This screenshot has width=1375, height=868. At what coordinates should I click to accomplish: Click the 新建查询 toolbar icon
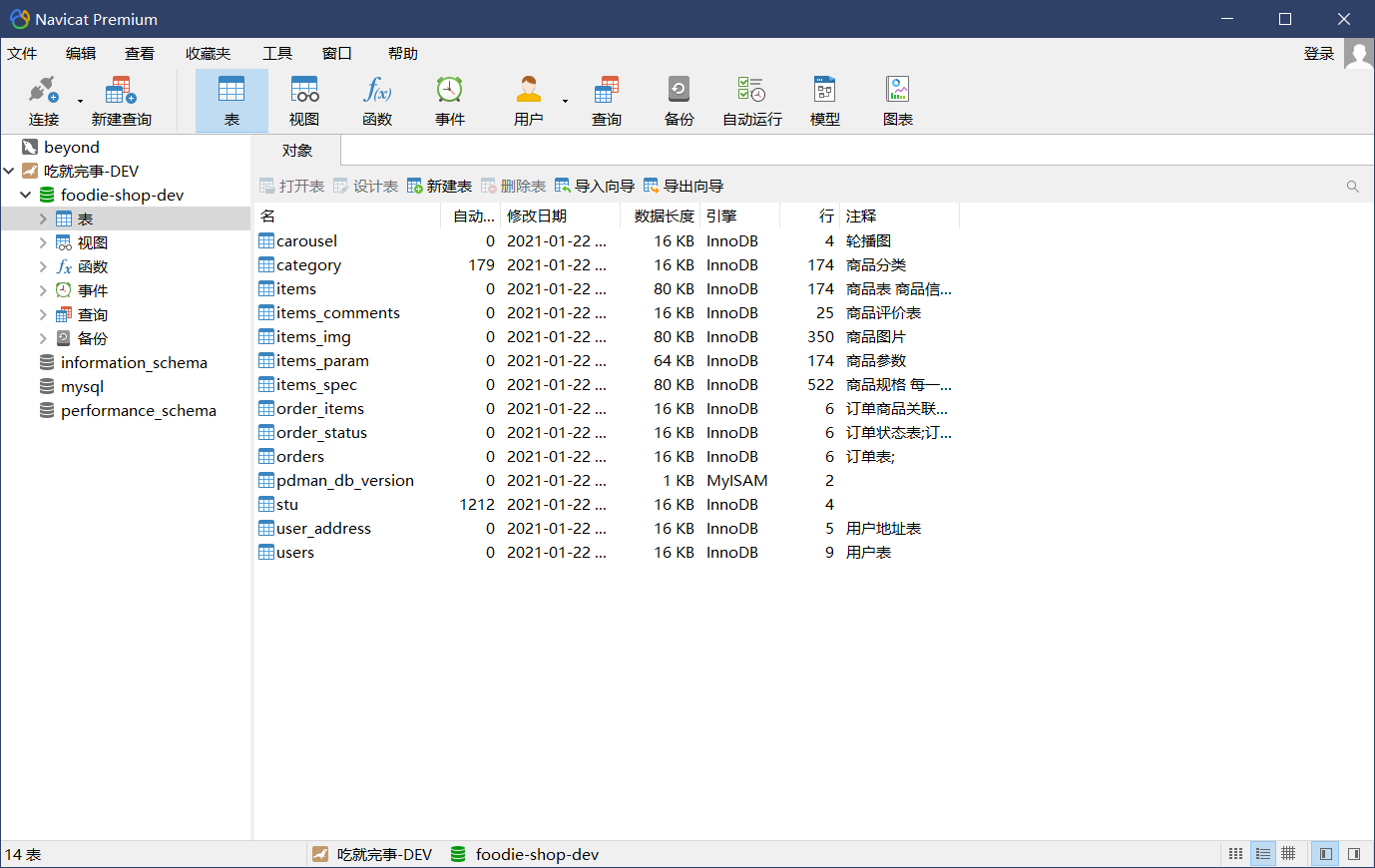[x=121, y=101]
